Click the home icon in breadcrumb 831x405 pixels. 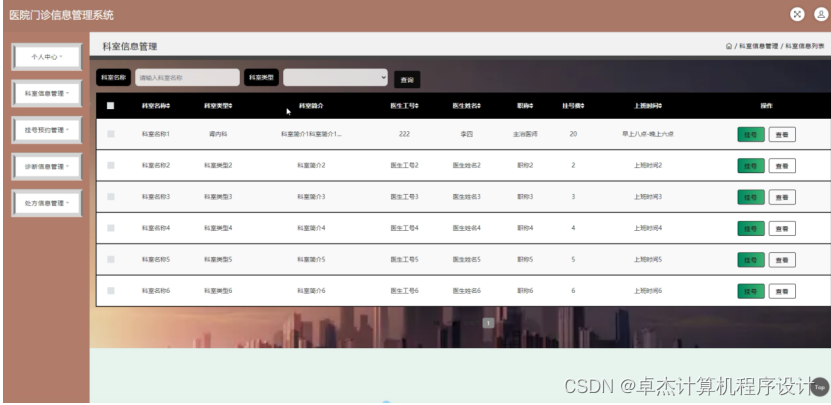click(x=729, y=46)
